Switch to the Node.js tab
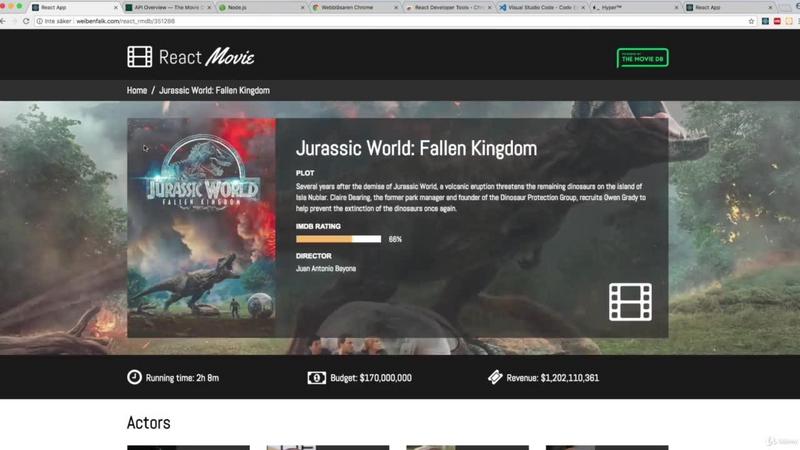 [261, 8]
